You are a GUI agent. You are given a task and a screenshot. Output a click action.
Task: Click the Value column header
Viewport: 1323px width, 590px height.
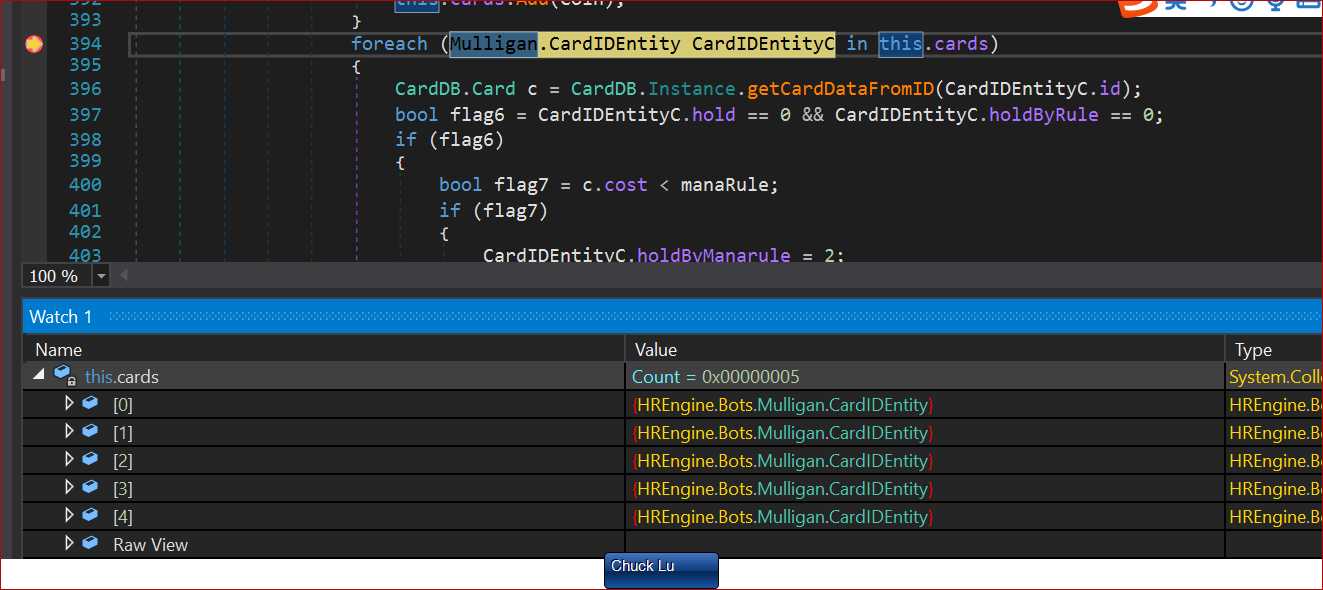coord(925,349)
